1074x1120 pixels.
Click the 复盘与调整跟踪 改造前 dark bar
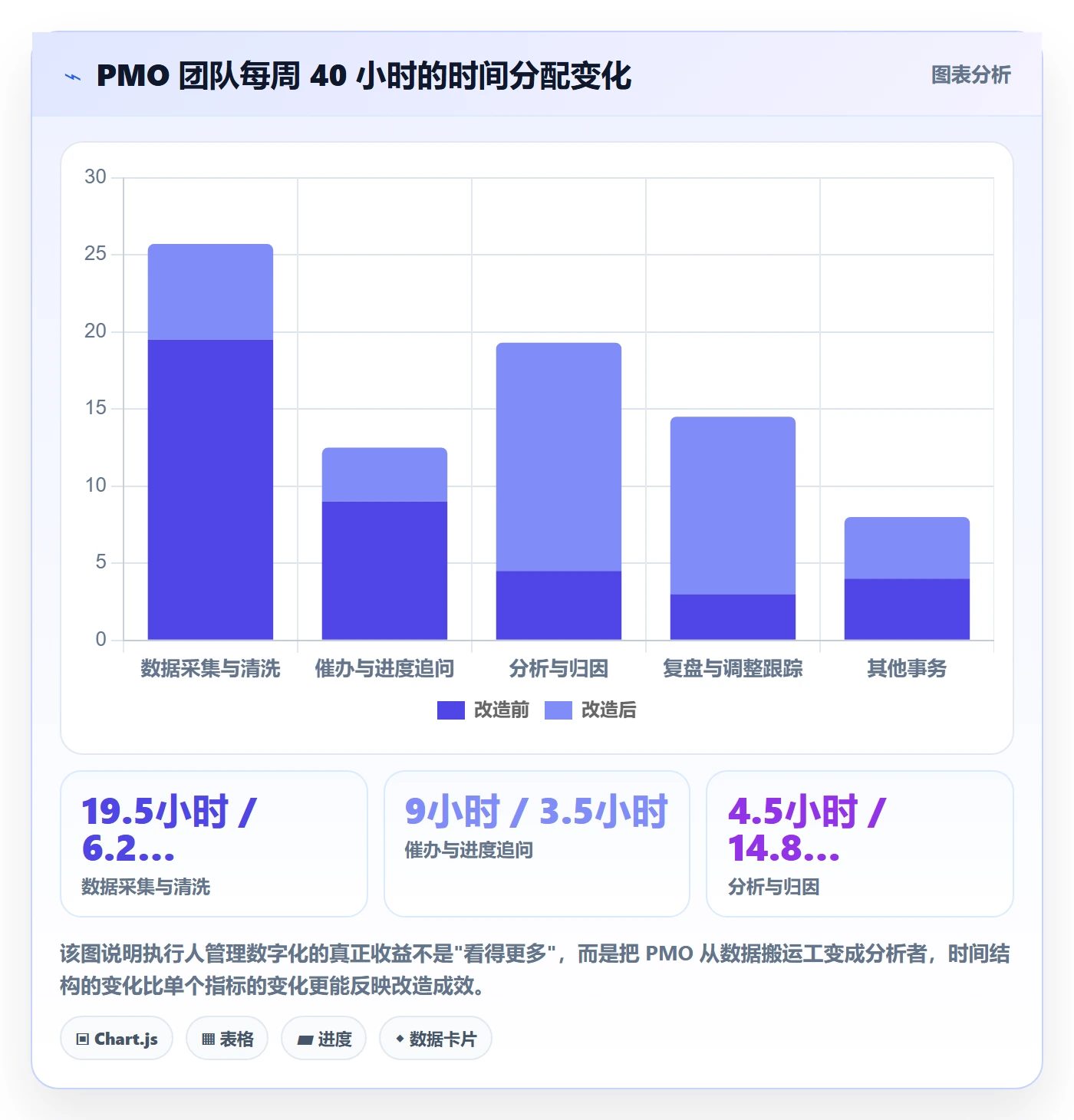(733, 617)
